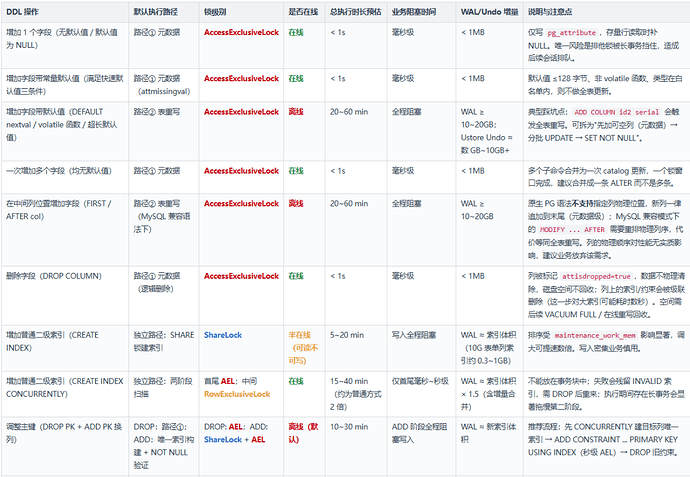Click the "attisdropped=true" code snippet
Viewport: 690px width, 477px height.
tap(596, 277)
